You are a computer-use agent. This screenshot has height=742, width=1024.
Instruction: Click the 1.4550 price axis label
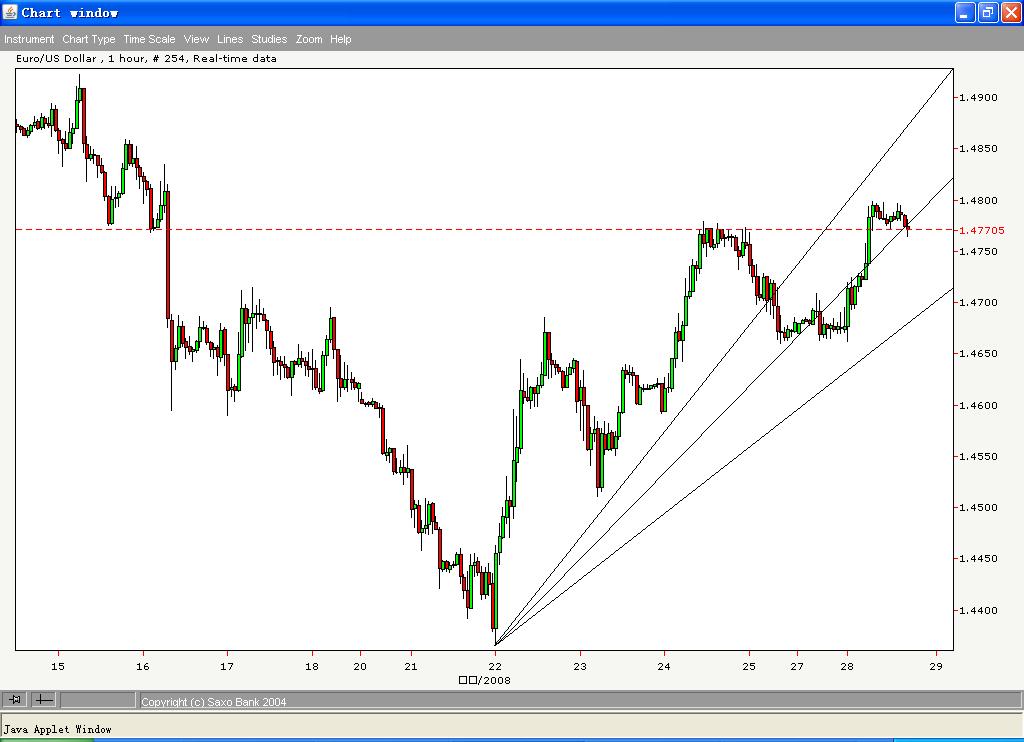978,456
